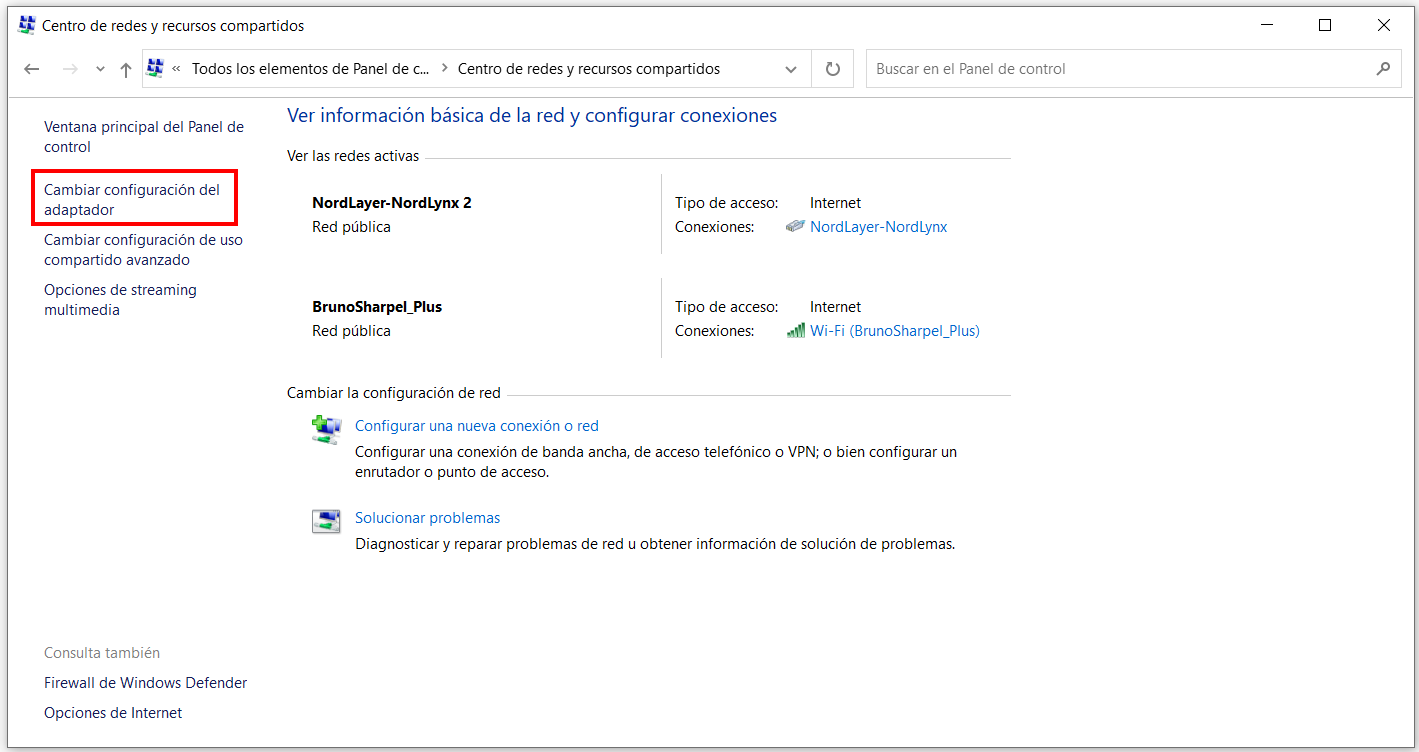
Task: Open Opciones de Internet
Action: pyautogui.click(x=112, y=712)
